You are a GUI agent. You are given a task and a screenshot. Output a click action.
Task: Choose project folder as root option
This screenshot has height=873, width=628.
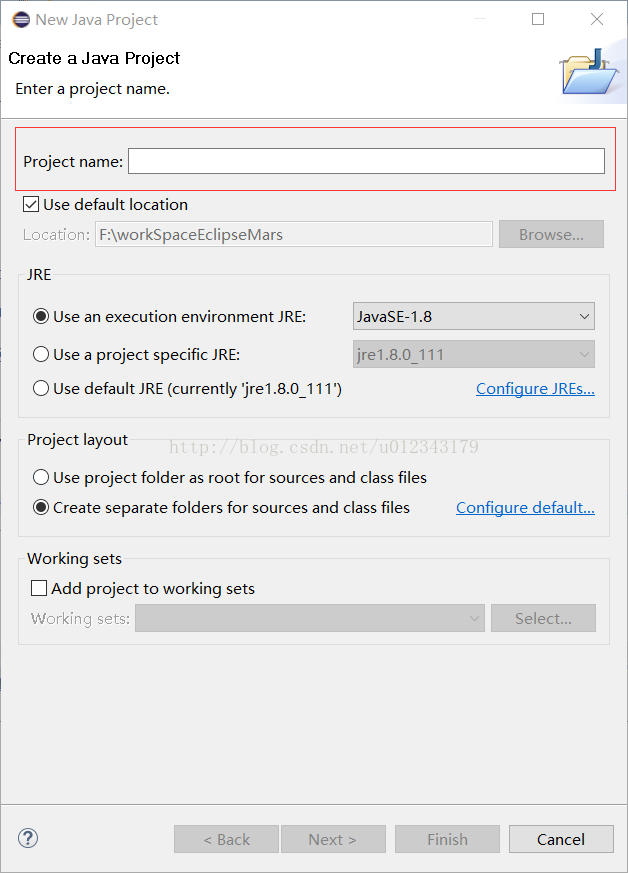41,477
